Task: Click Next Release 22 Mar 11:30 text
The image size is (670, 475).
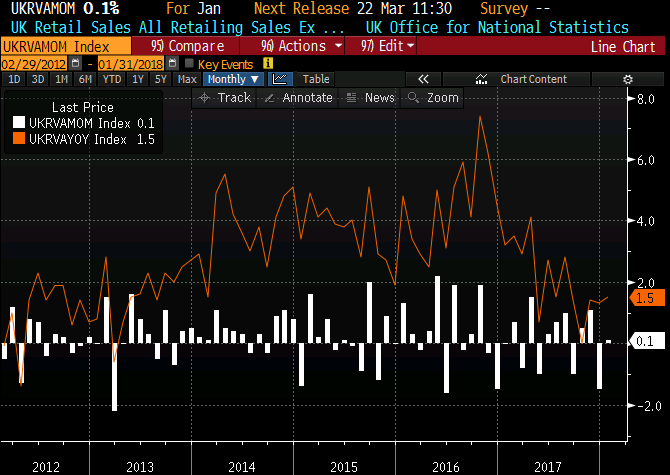Action: (x=353, y=9)
